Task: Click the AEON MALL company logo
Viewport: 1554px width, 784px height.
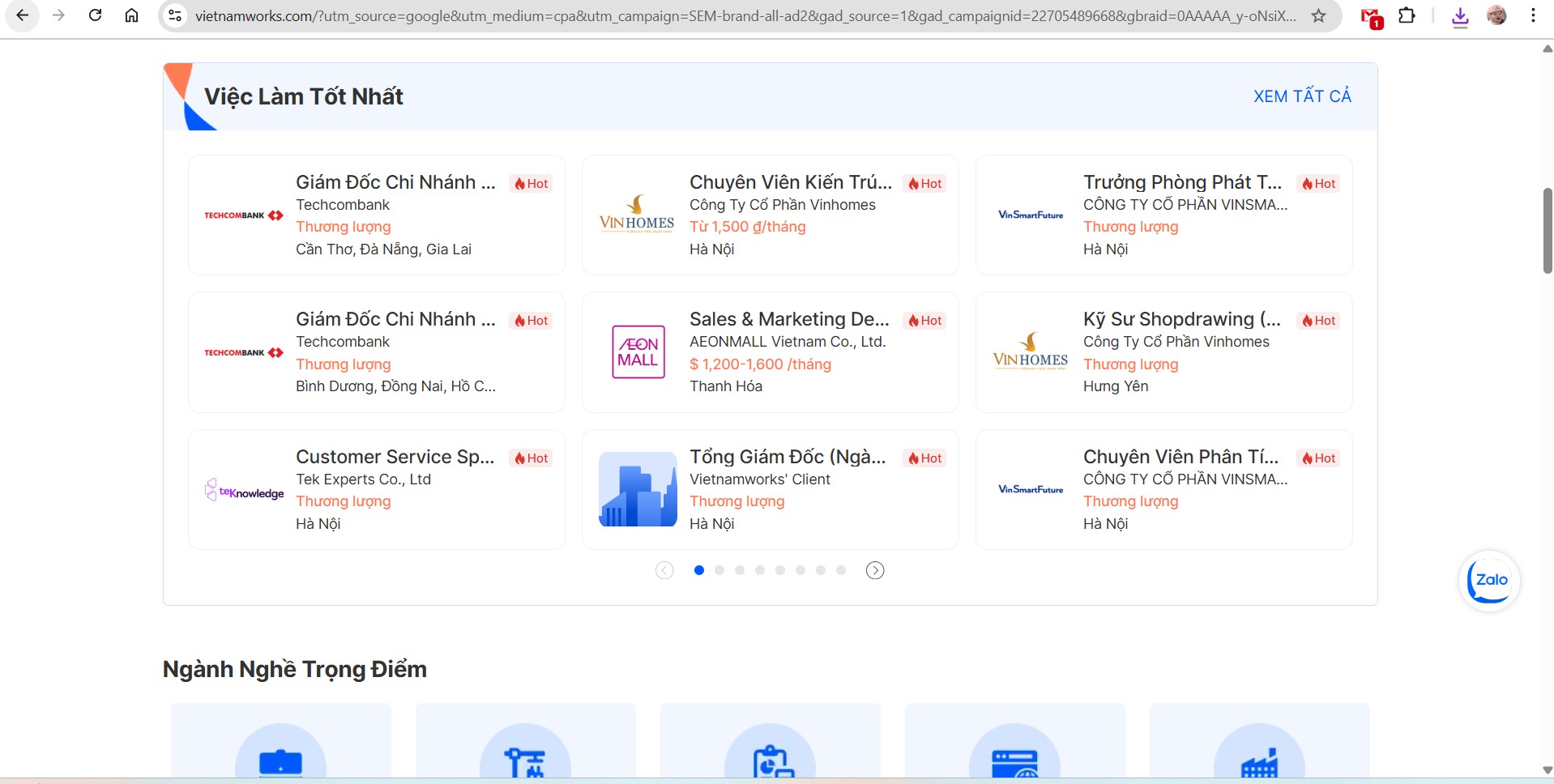Action: pos(638,352)
